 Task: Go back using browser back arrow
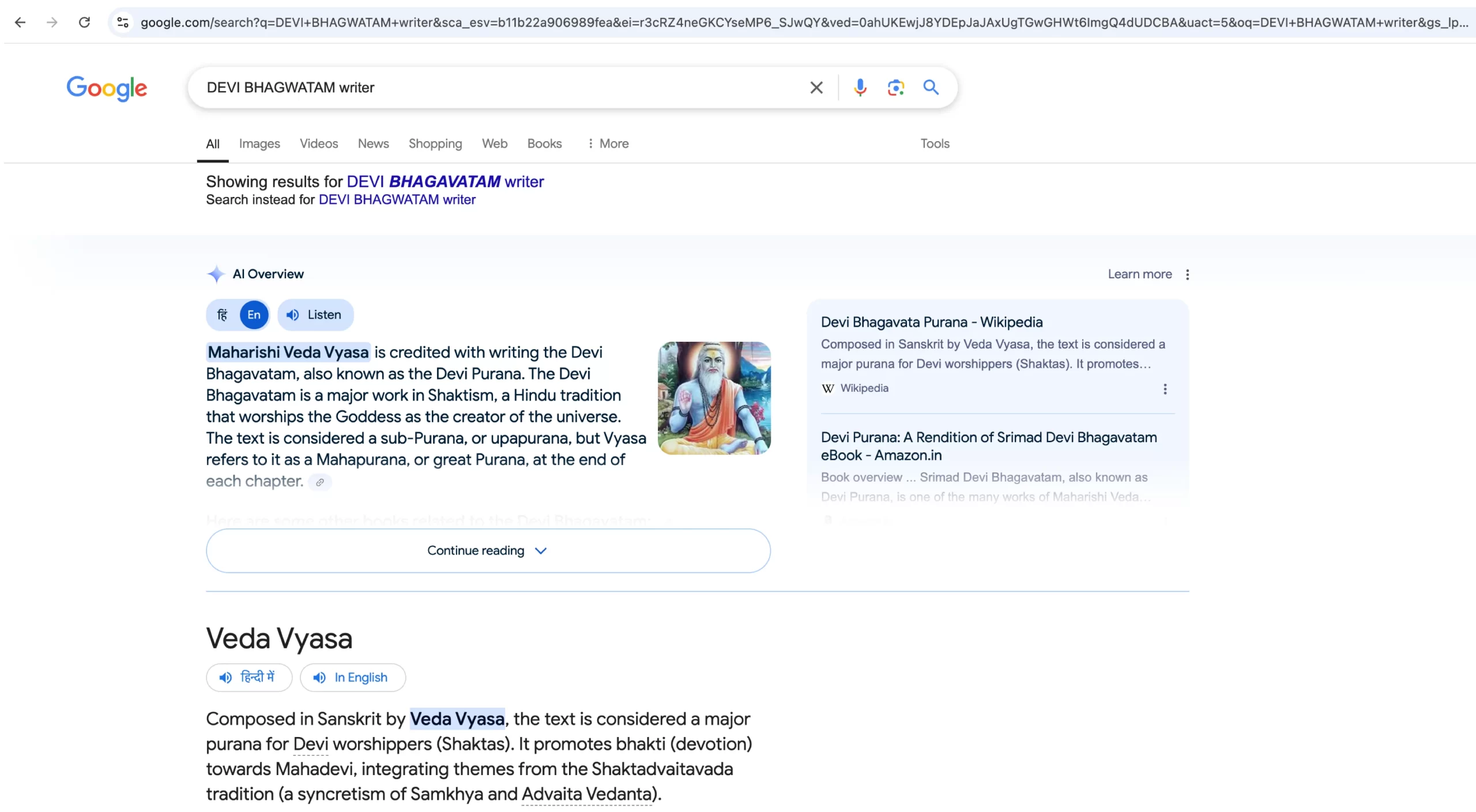pos(20,22)
